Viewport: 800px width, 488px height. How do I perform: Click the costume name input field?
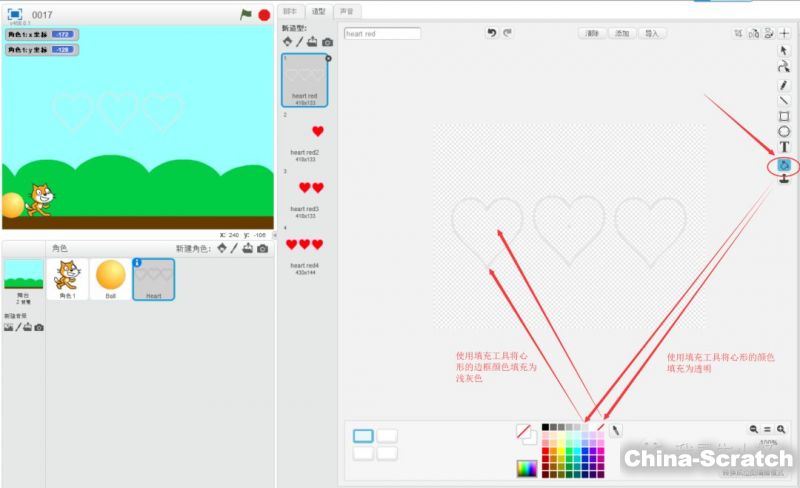pos(382,33)
